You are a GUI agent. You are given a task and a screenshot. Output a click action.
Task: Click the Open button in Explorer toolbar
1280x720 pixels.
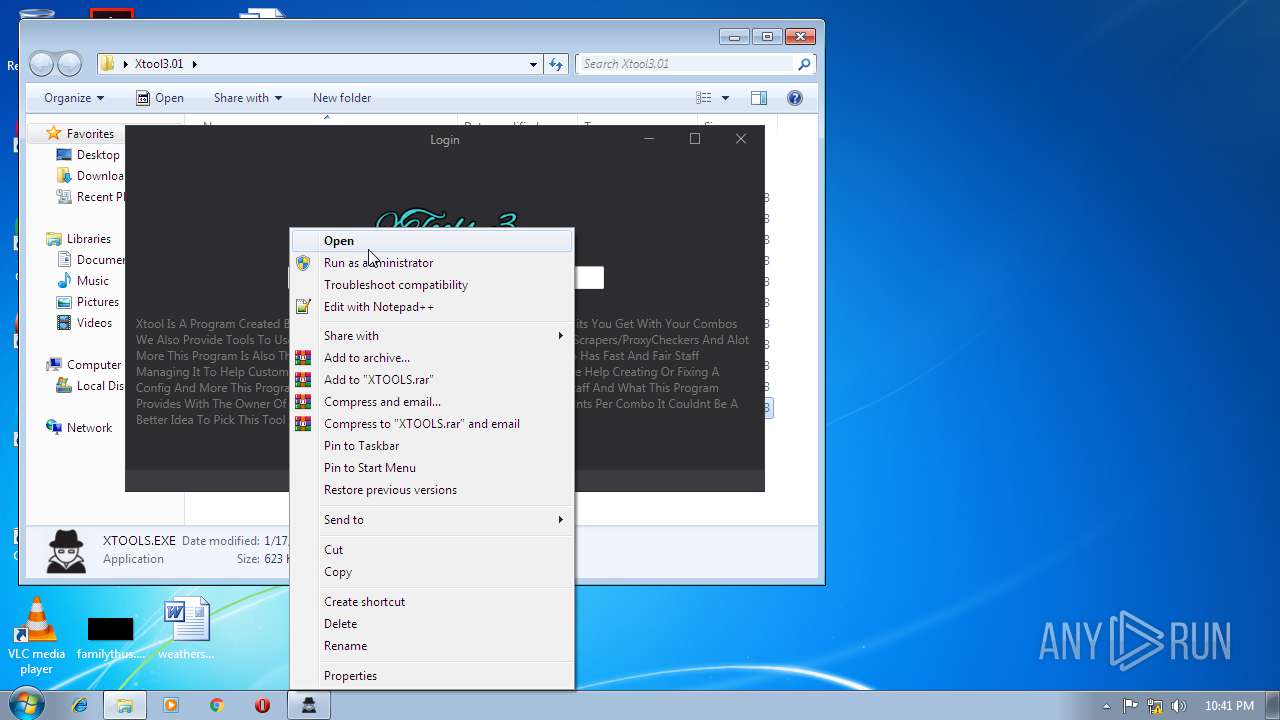tap(160, 98)
